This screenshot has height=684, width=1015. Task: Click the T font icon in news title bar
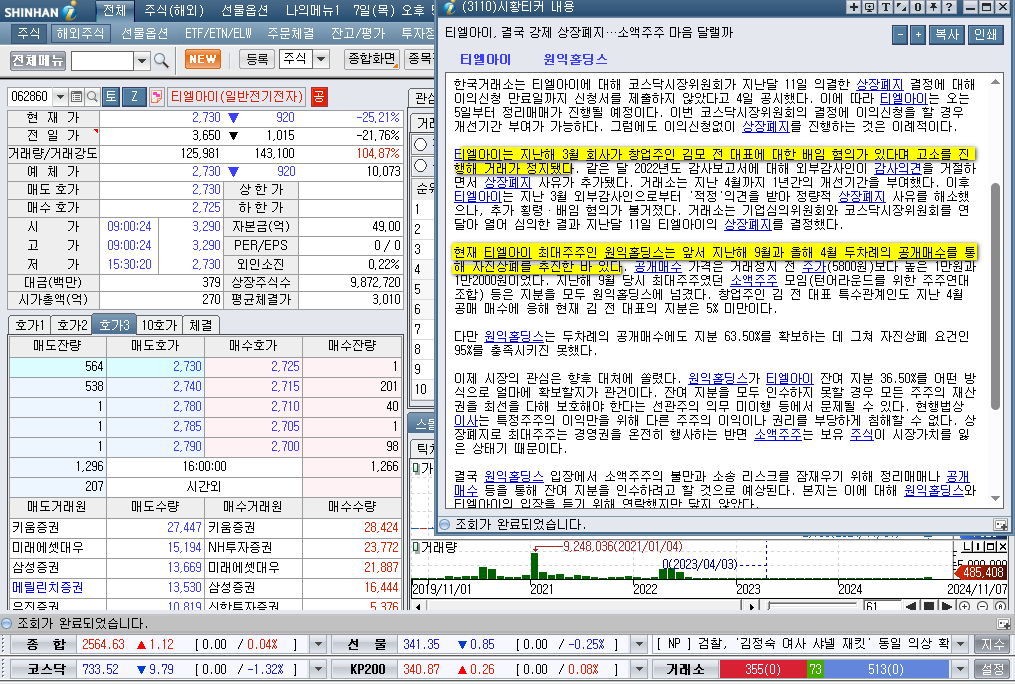point(885,7)
